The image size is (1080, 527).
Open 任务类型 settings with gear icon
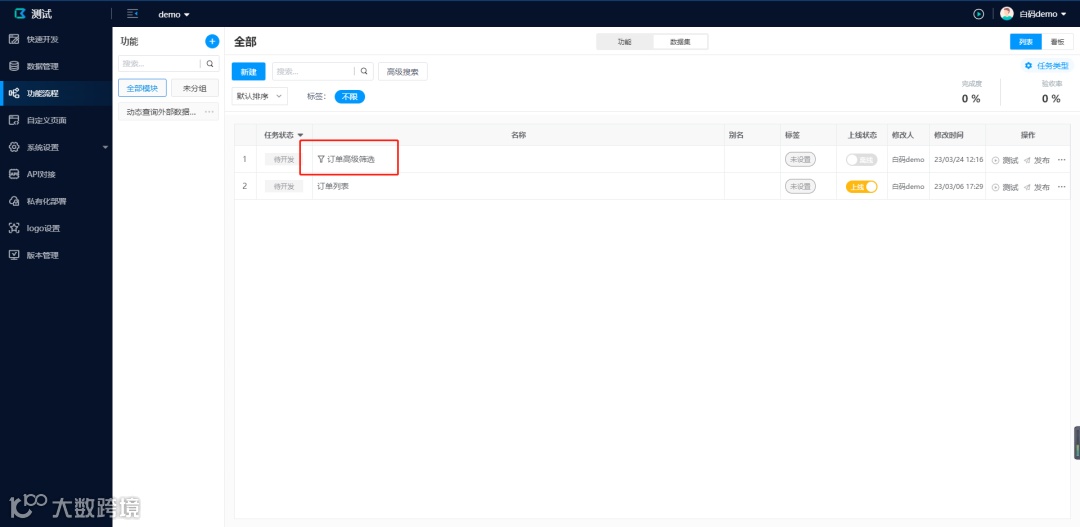tap(1047, 65)
